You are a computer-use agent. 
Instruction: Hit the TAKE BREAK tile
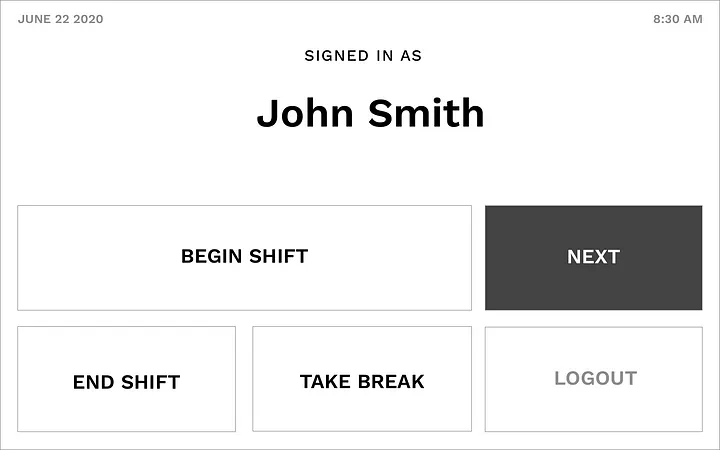pos(362,379)
